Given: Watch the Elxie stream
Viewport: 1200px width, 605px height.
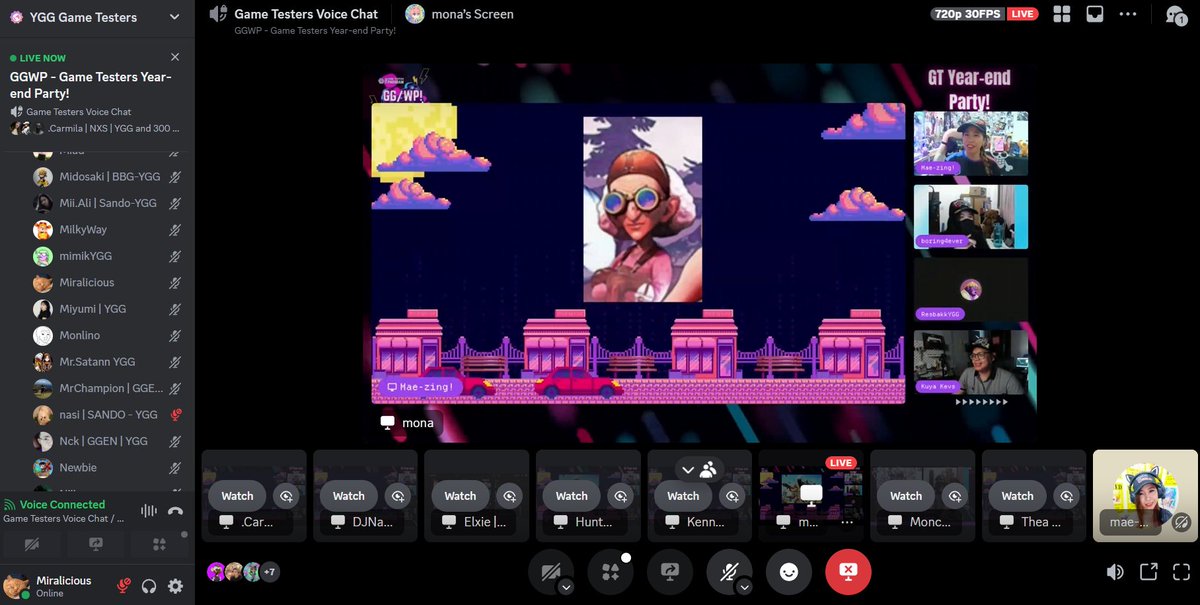Looking at the screenshot, I should (460, 496).
